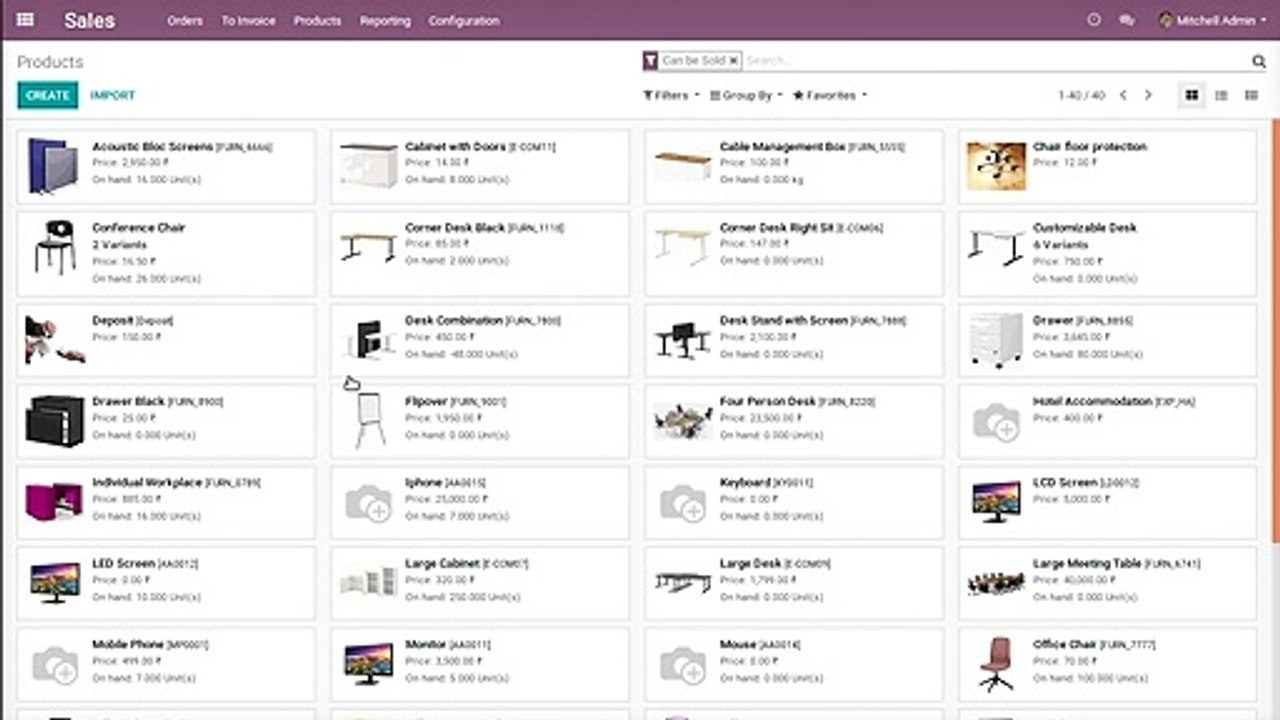Screen dimensions: 1280x720
Task: Switch to the third view icon beside List view
Action: coord(1251,95)
